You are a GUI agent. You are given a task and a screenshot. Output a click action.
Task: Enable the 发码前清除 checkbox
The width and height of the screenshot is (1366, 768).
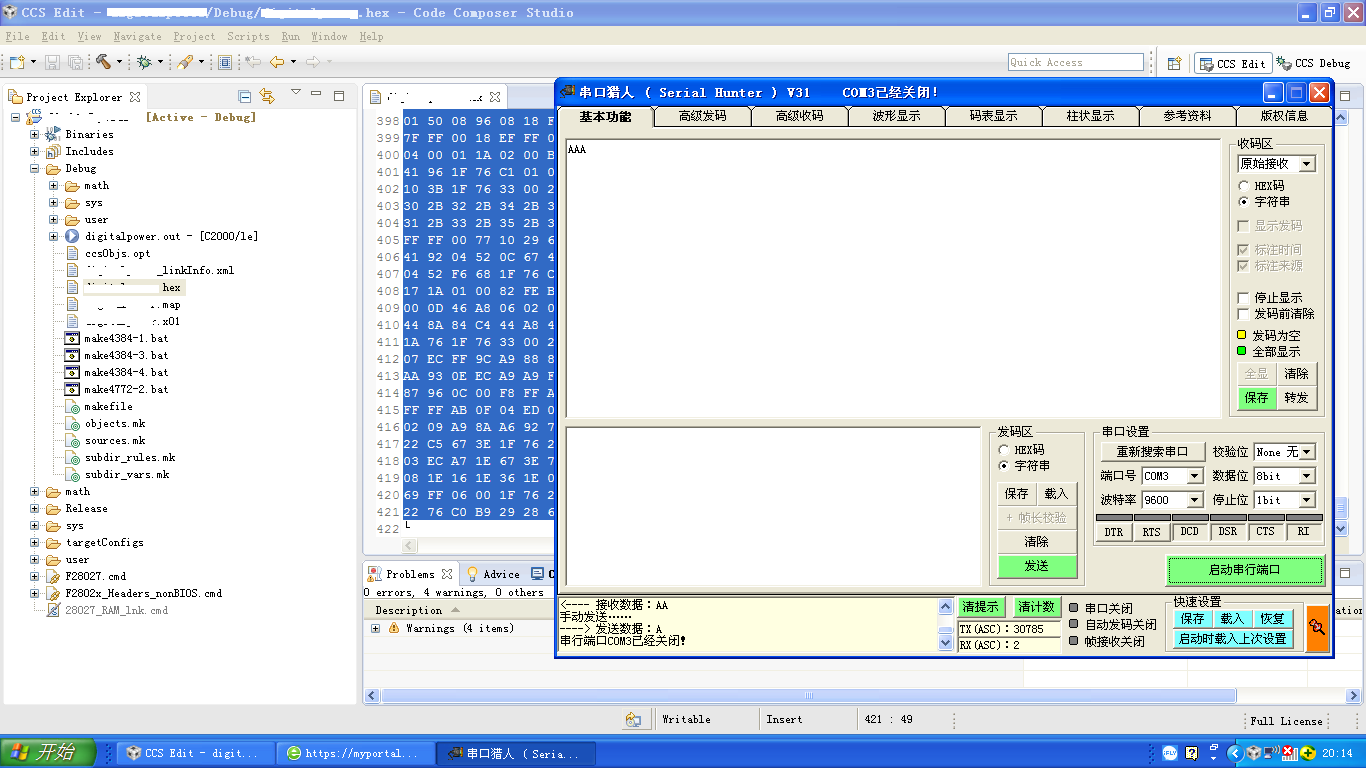click(x=1244, y=314)
